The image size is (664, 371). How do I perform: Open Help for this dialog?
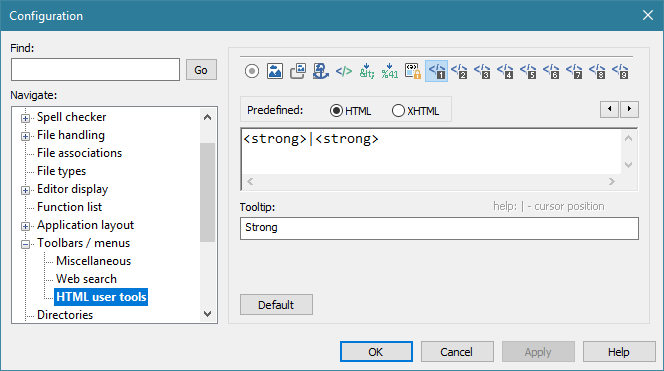tap(619, 352)
